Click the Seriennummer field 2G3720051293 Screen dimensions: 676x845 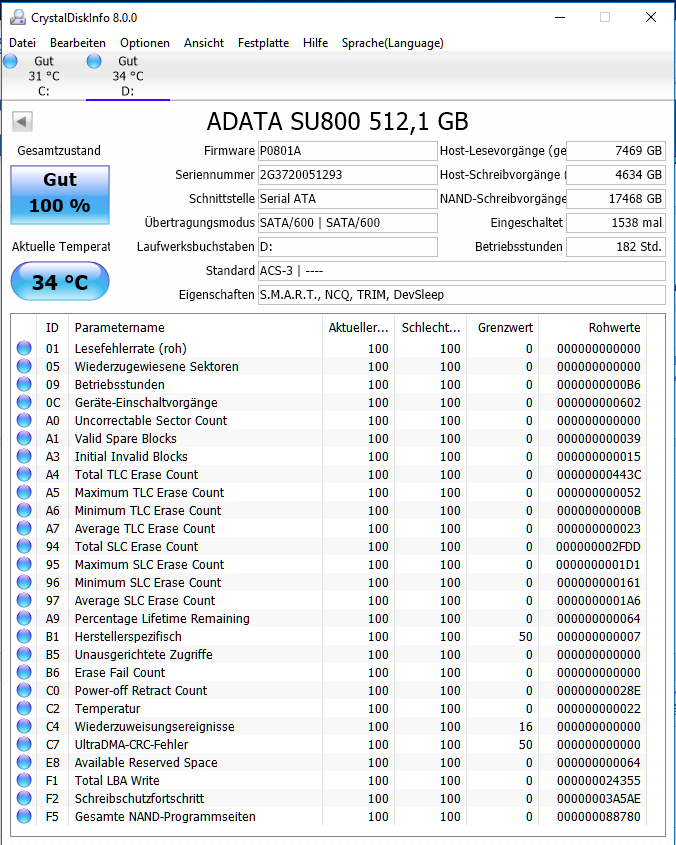click(348, 175)
